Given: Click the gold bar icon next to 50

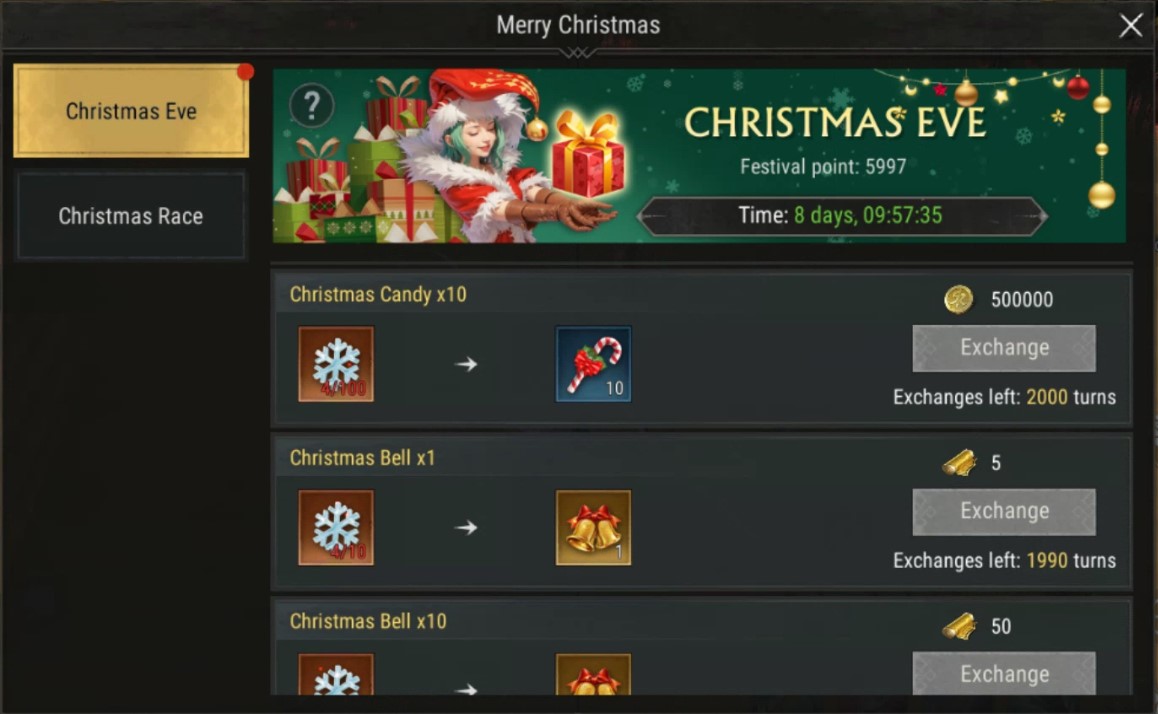Looking at the screenshot, I should coord(959,626).
